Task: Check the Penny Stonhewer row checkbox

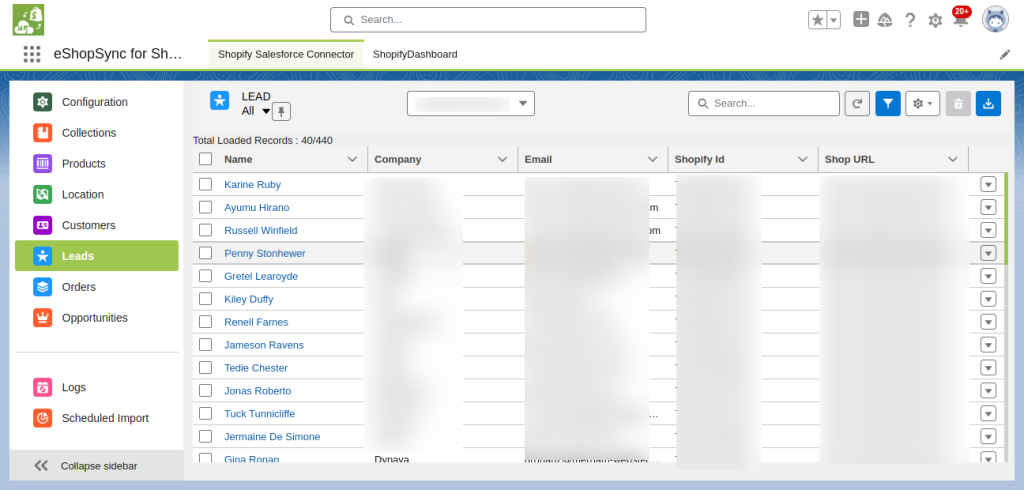Action: pos(206,253)
